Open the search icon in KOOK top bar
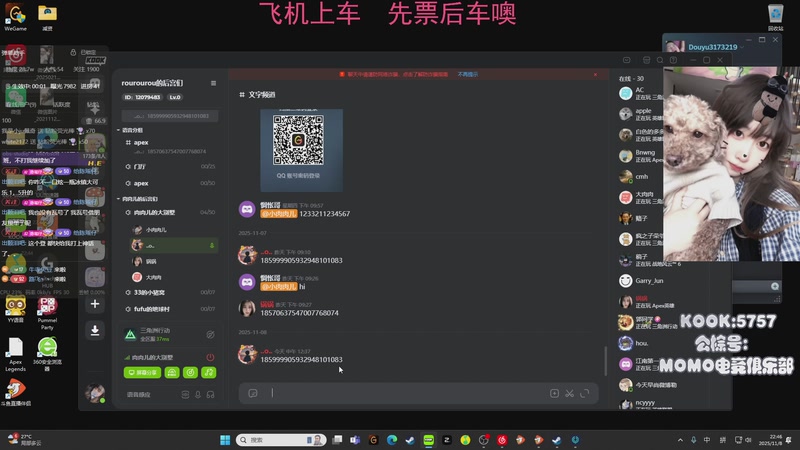 (x=660, y=60)
